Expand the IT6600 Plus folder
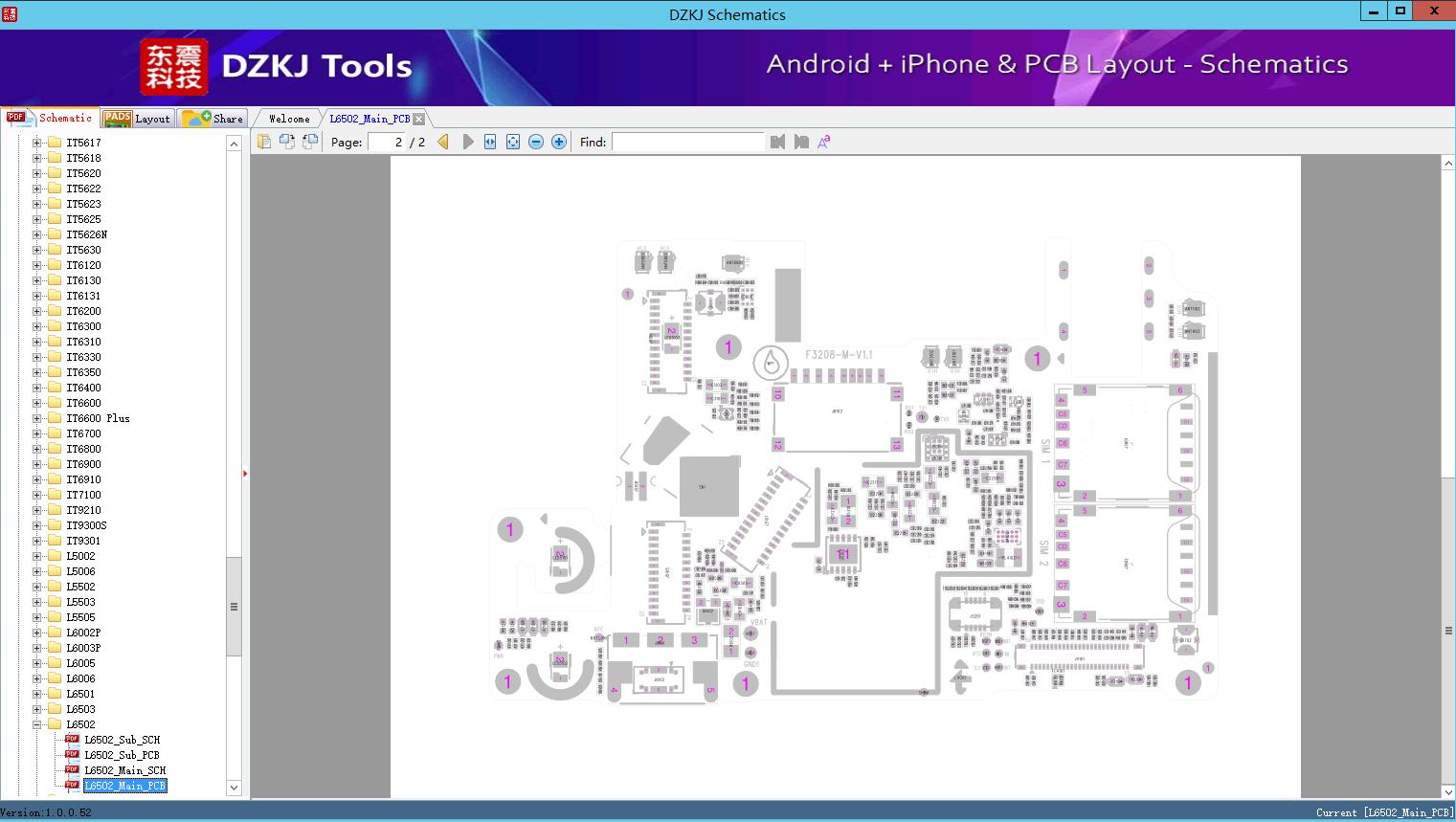The width and height of the screenshot is (1456, 822). (36, 418)
